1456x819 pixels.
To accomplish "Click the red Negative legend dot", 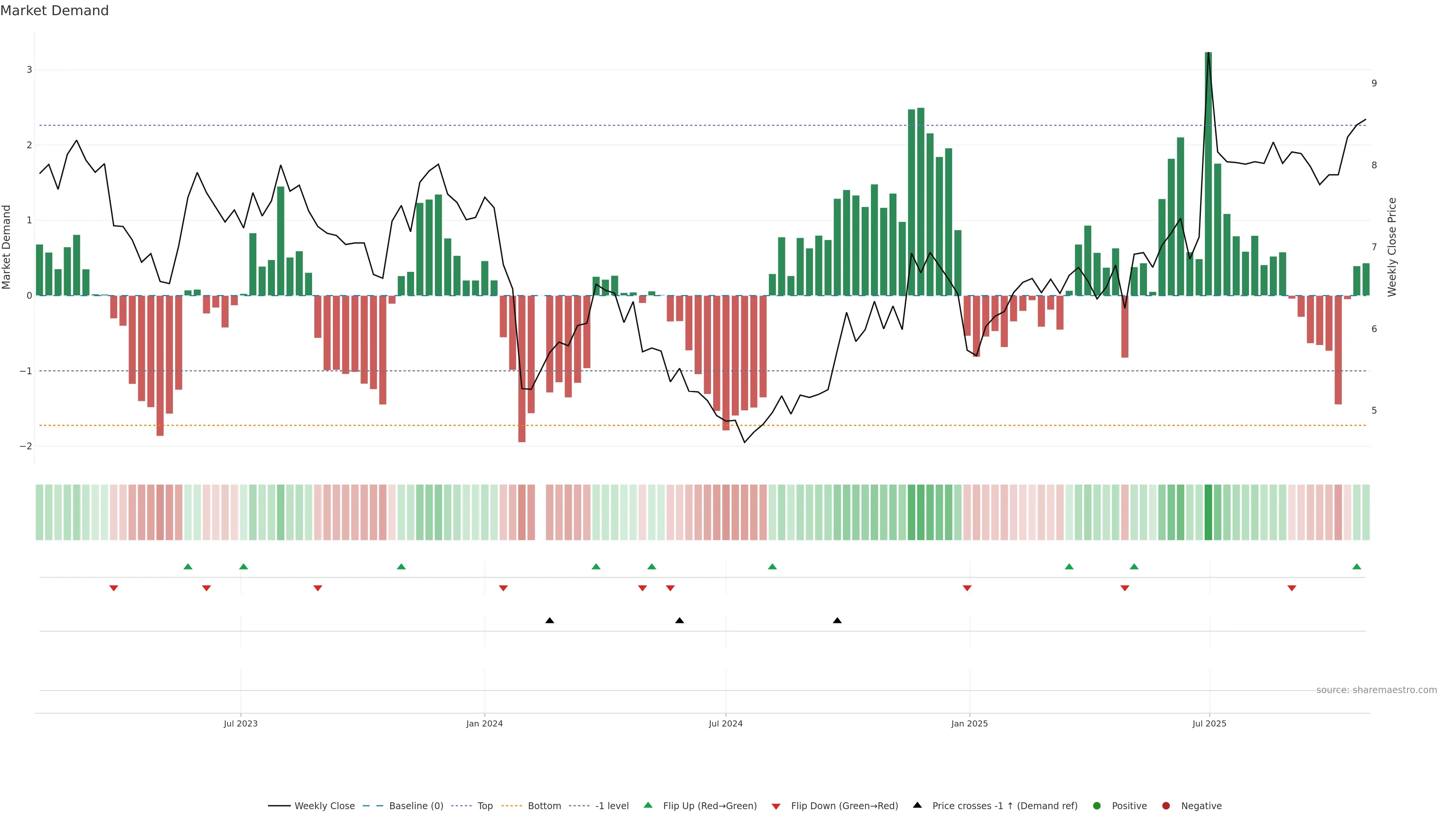I will (1166, 806).
